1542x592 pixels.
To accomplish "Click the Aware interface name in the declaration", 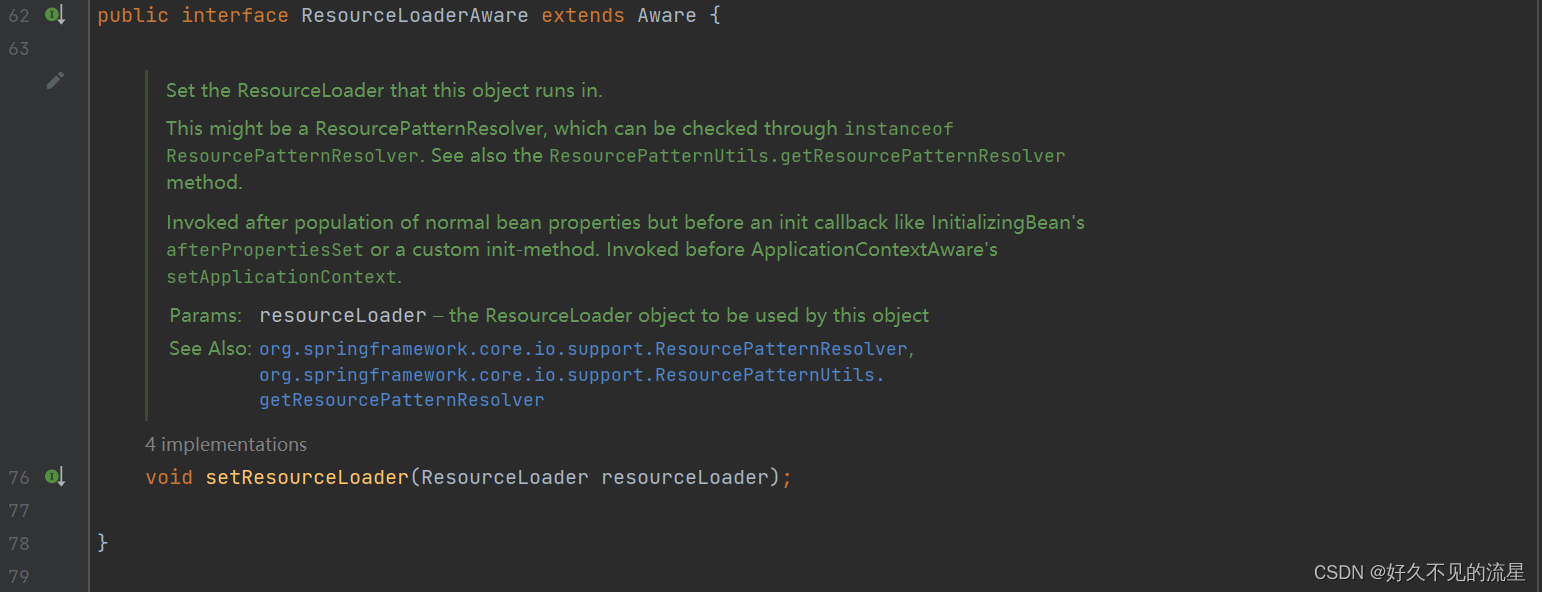I will point(666,14).
